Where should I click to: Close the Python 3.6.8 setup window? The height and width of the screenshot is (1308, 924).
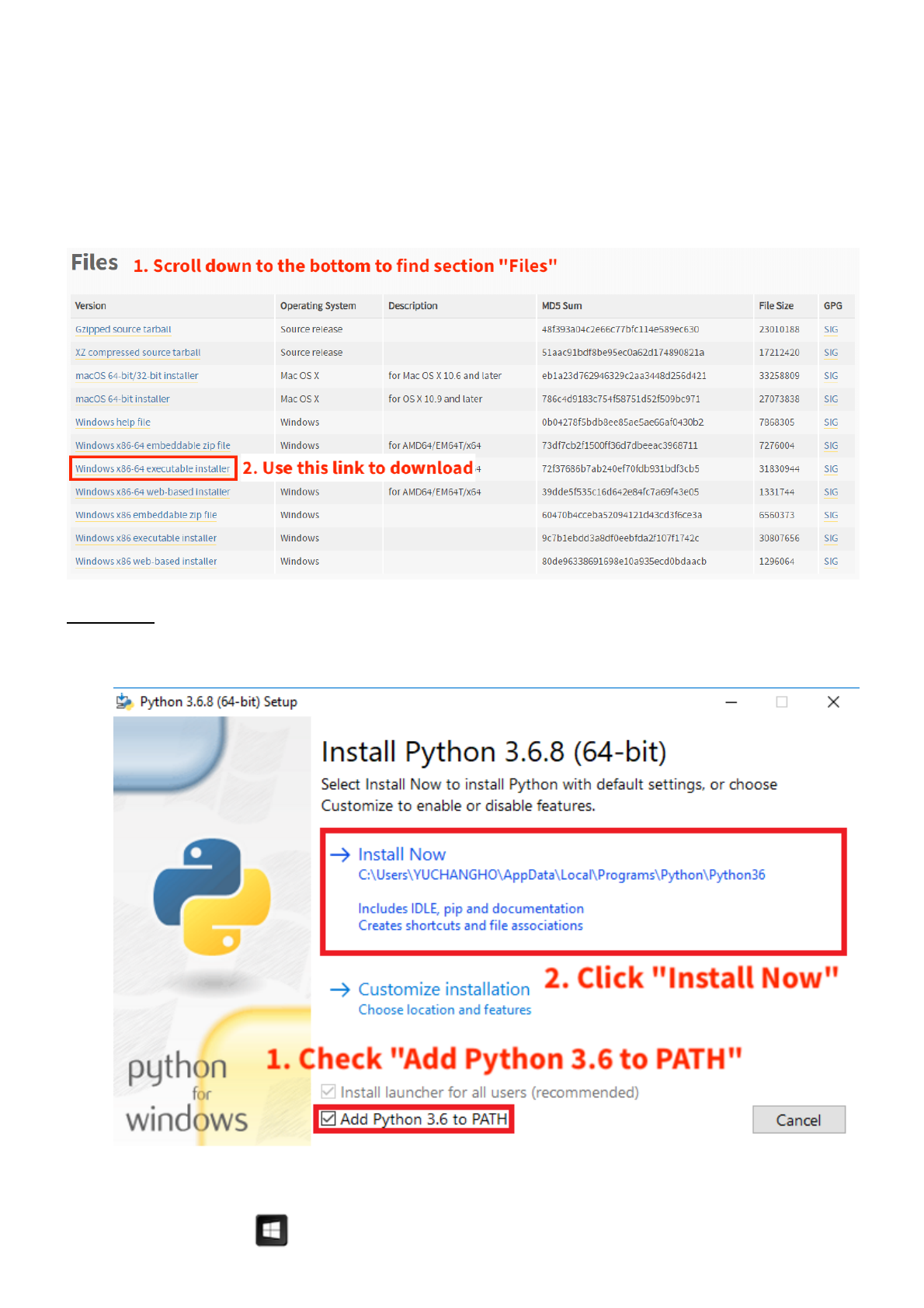point(833,702)
